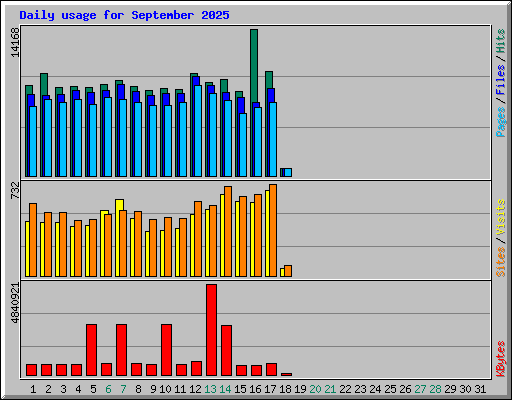Click the tallest green Hits bar on day 16
This screenshot has width=512, height=400.
coord(254,65)
